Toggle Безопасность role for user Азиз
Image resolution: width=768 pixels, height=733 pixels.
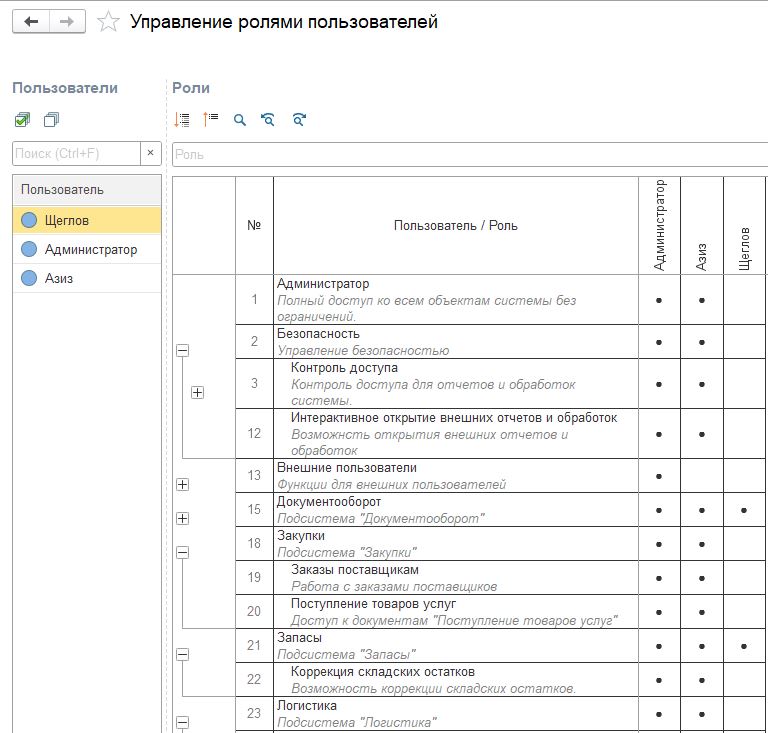pyautogui.click(x=702, y=342)
